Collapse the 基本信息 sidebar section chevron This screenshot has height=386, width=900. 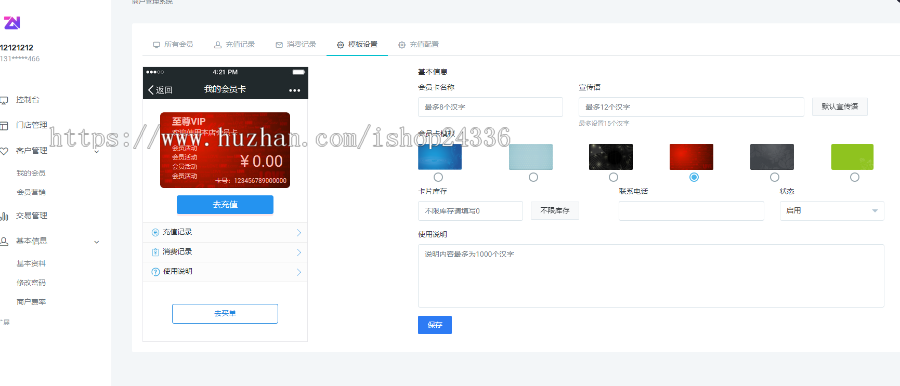click(x=96, y=242)
